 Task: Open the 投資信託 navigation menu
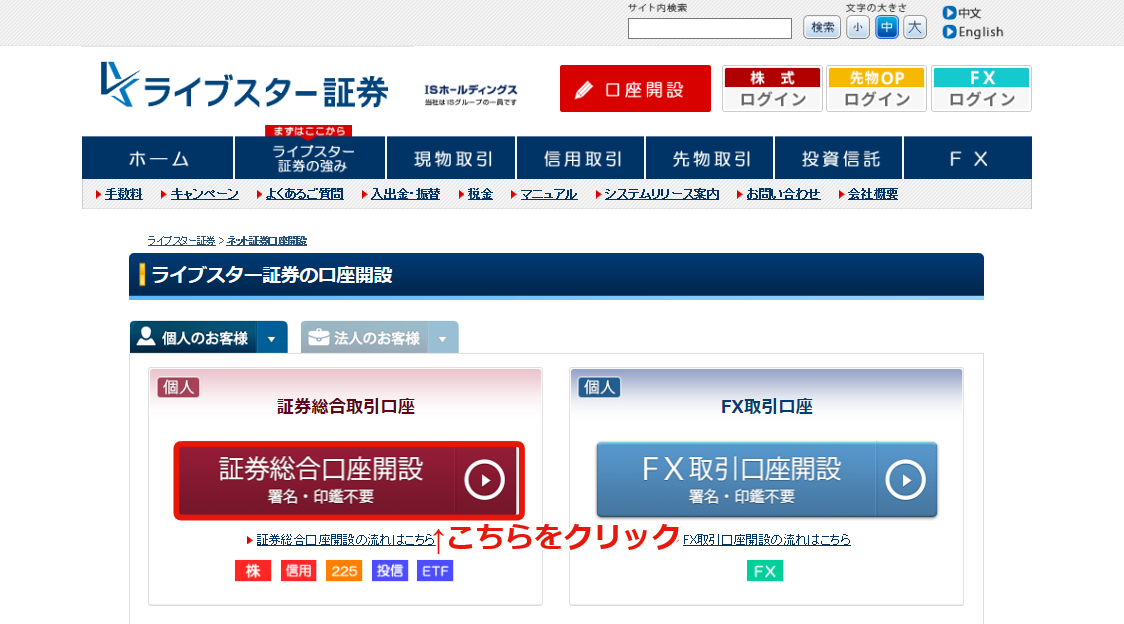coord(839,158)
